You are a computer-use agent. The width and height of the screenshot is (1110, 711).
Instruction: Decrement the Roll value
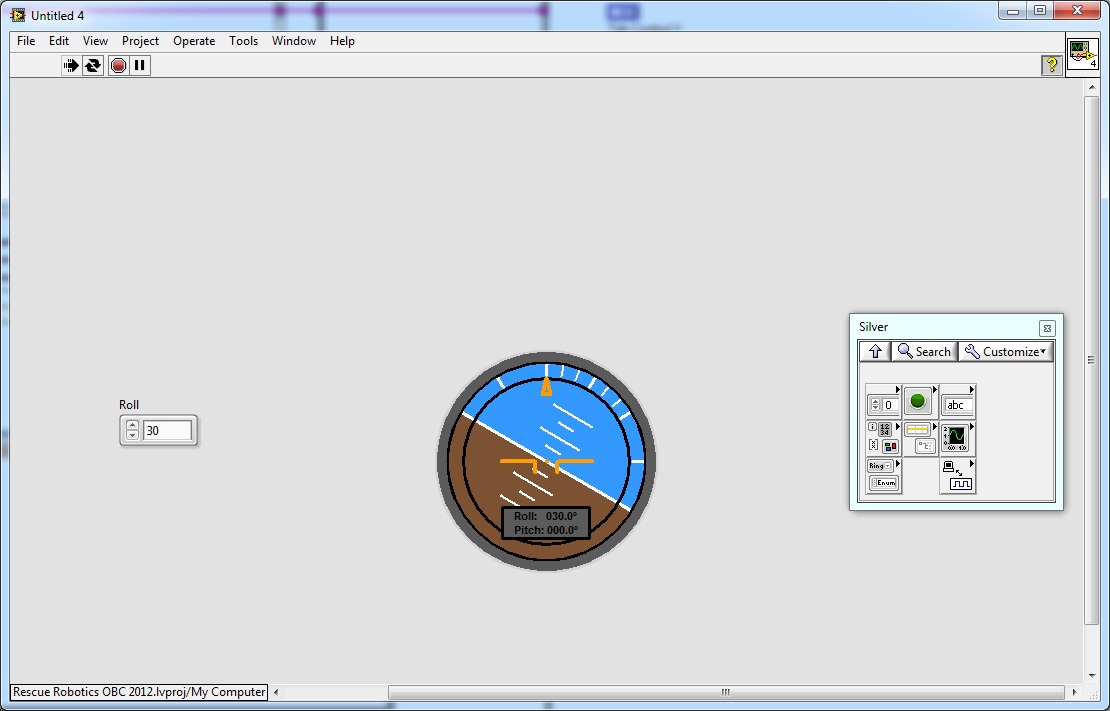coord(132,435)
